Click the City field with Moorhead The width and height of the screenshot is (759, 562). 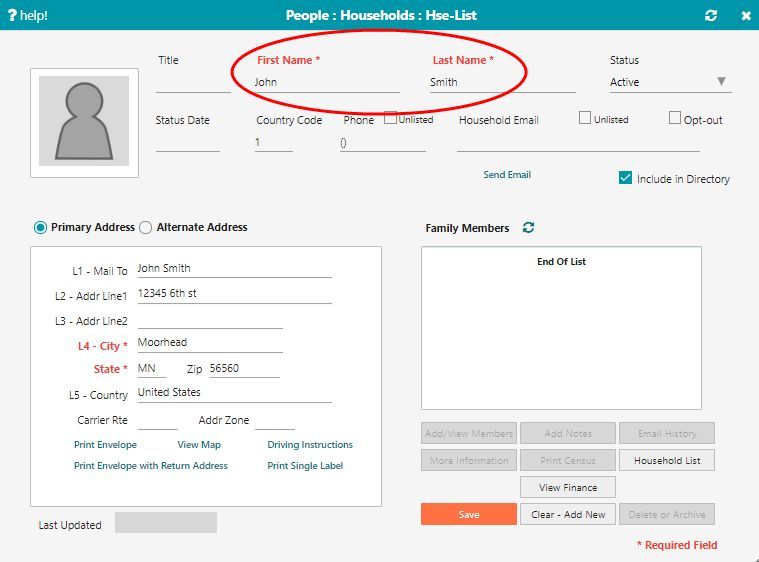210,343
